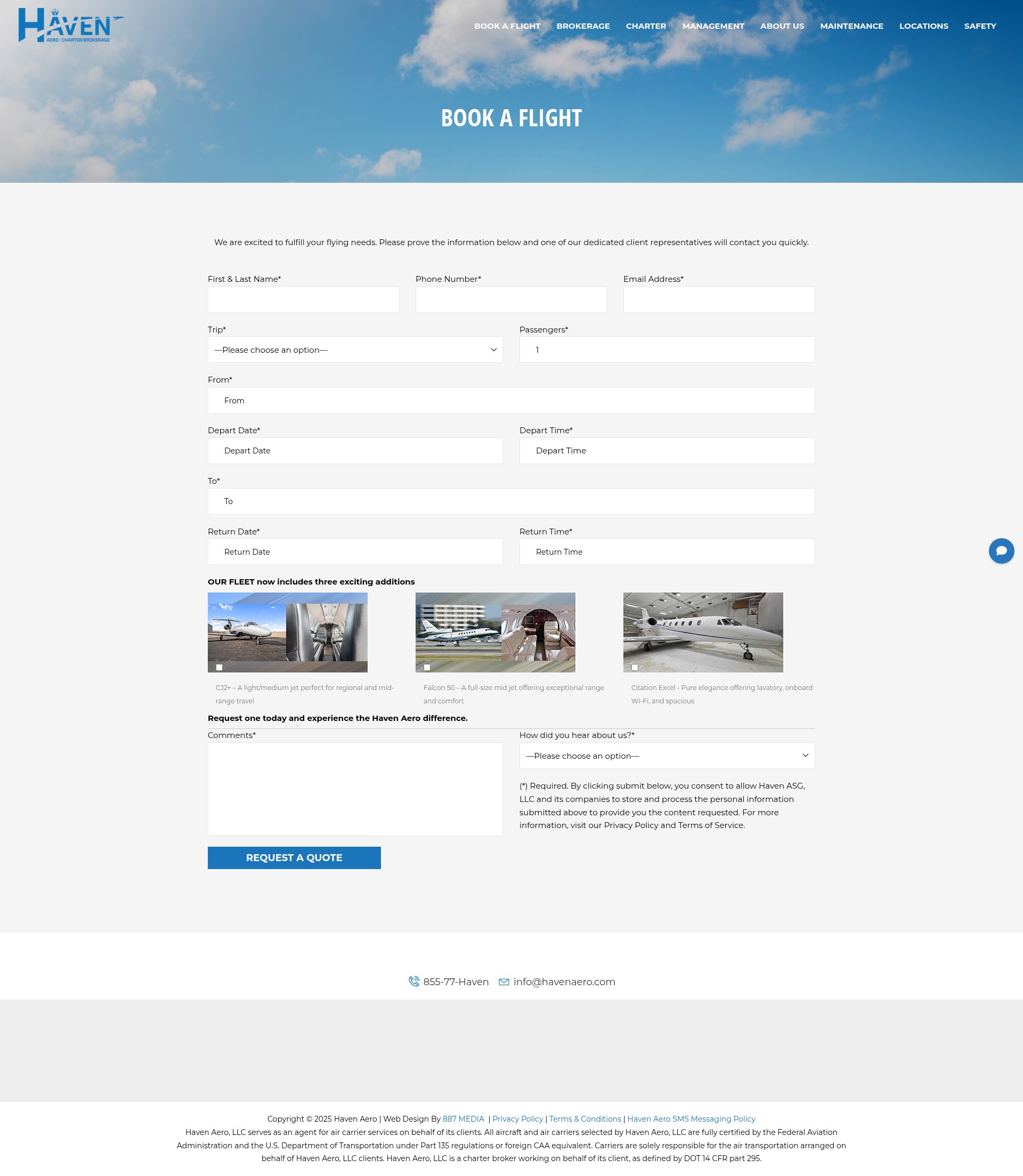Click the CJ2+ jet photo
Viewport: 1023px width, 1176px height.
pos(288,632)
